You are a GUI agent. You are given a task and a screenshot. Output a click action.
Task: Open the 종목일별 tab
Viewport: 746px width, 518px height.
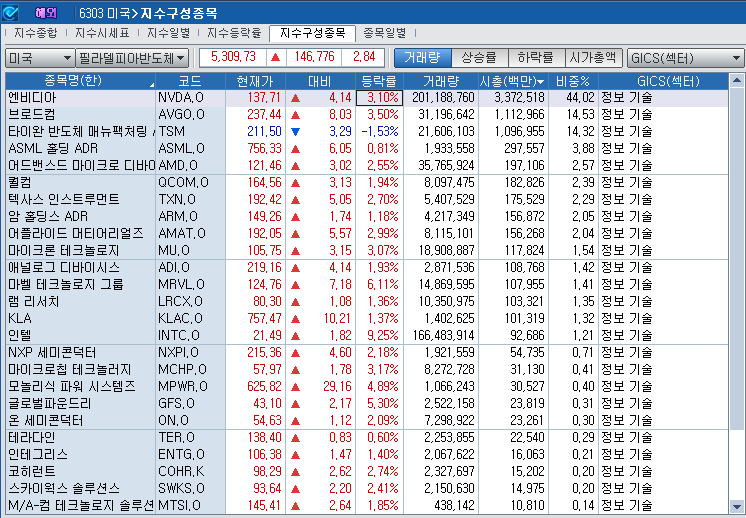click(385, 33)
